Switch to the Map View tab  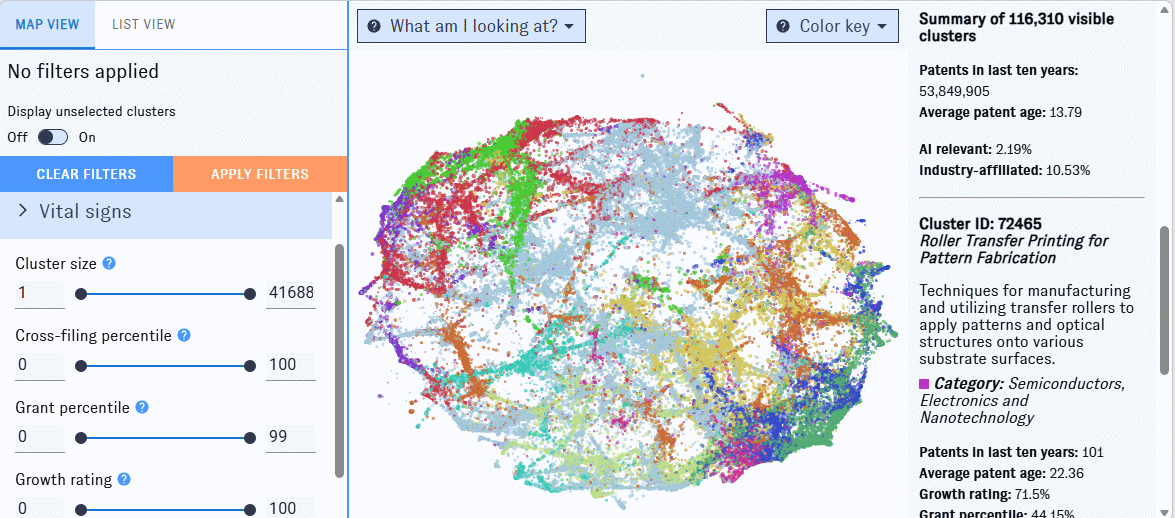[x=47, y=24]
